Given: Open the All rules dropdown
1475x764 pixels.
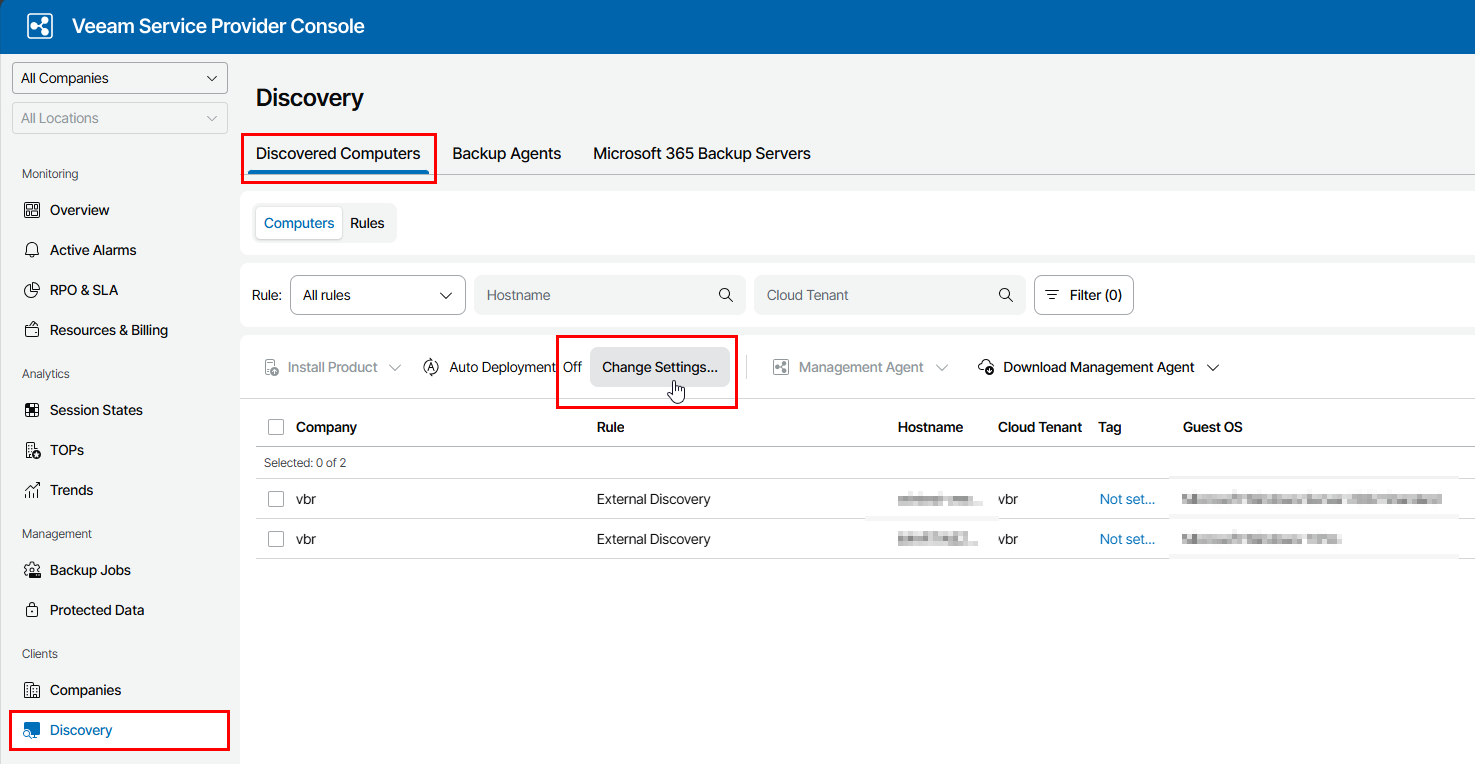Looking at the screenshot, I should [377, 295].
